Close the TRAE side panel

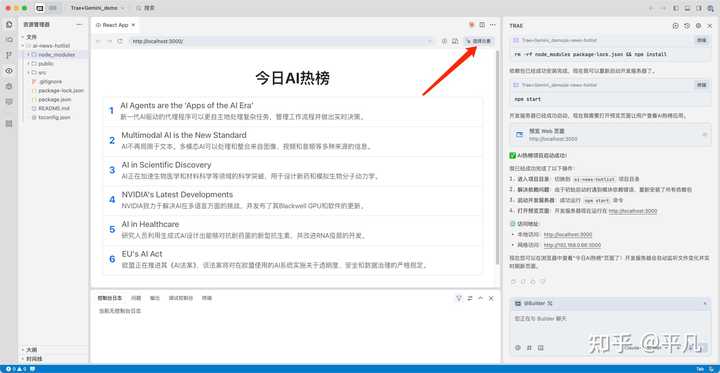pyautogui.click(x=710, y=26)
